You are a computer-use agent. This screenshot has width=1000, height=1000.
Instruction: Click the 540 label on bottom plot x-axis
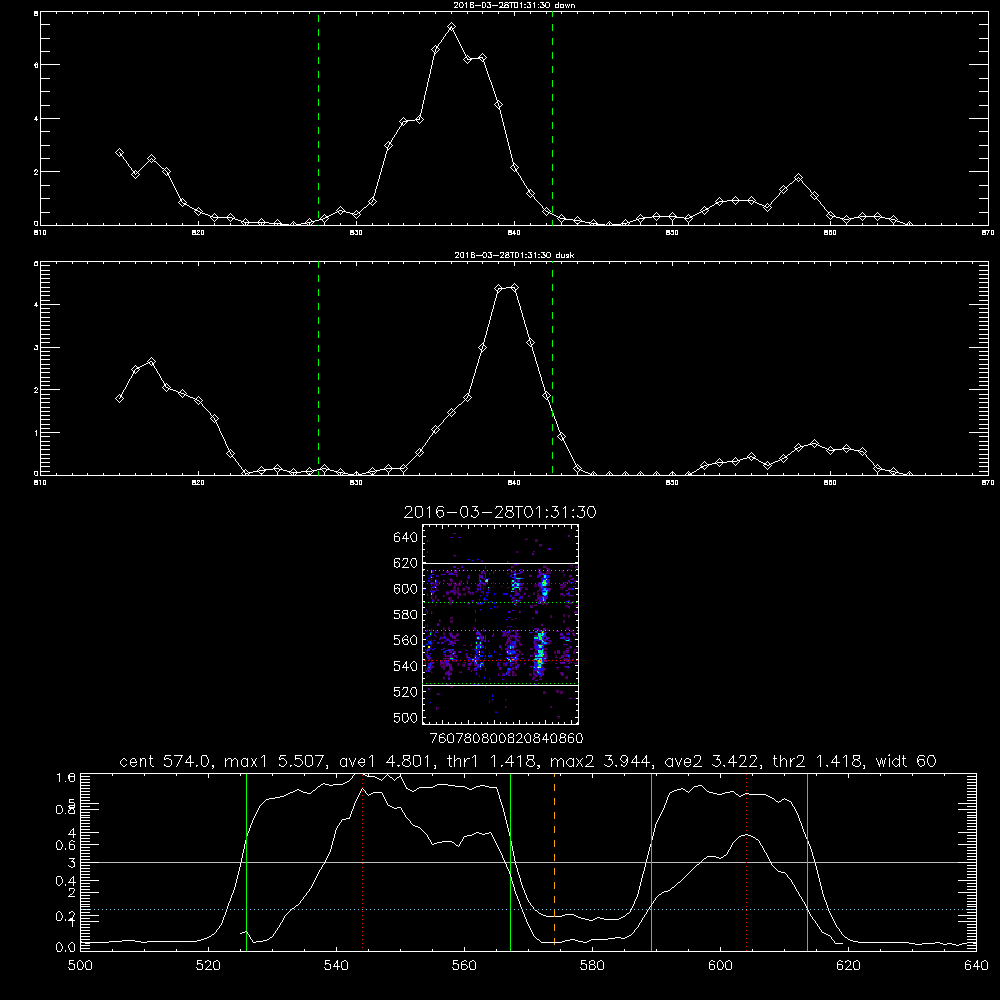point(336,966)
